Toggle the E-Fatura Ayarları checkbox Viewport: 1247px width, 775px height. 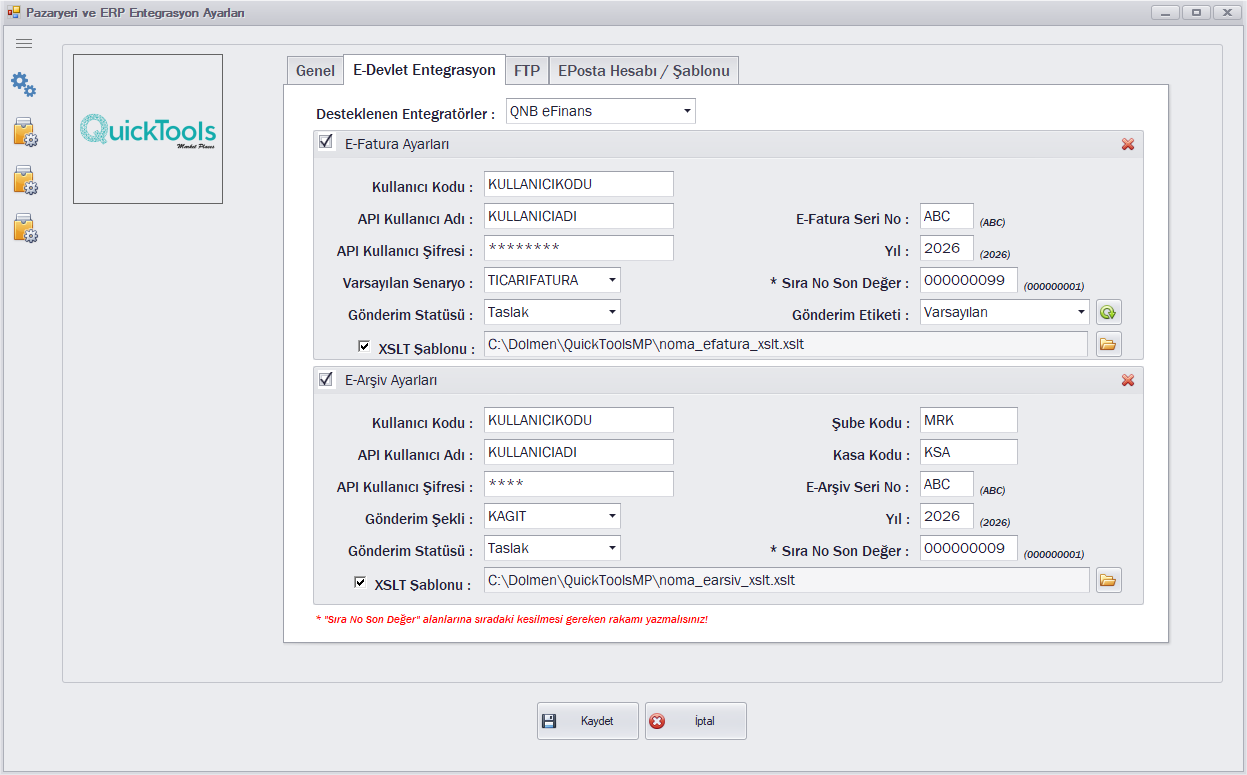(325, 142)
